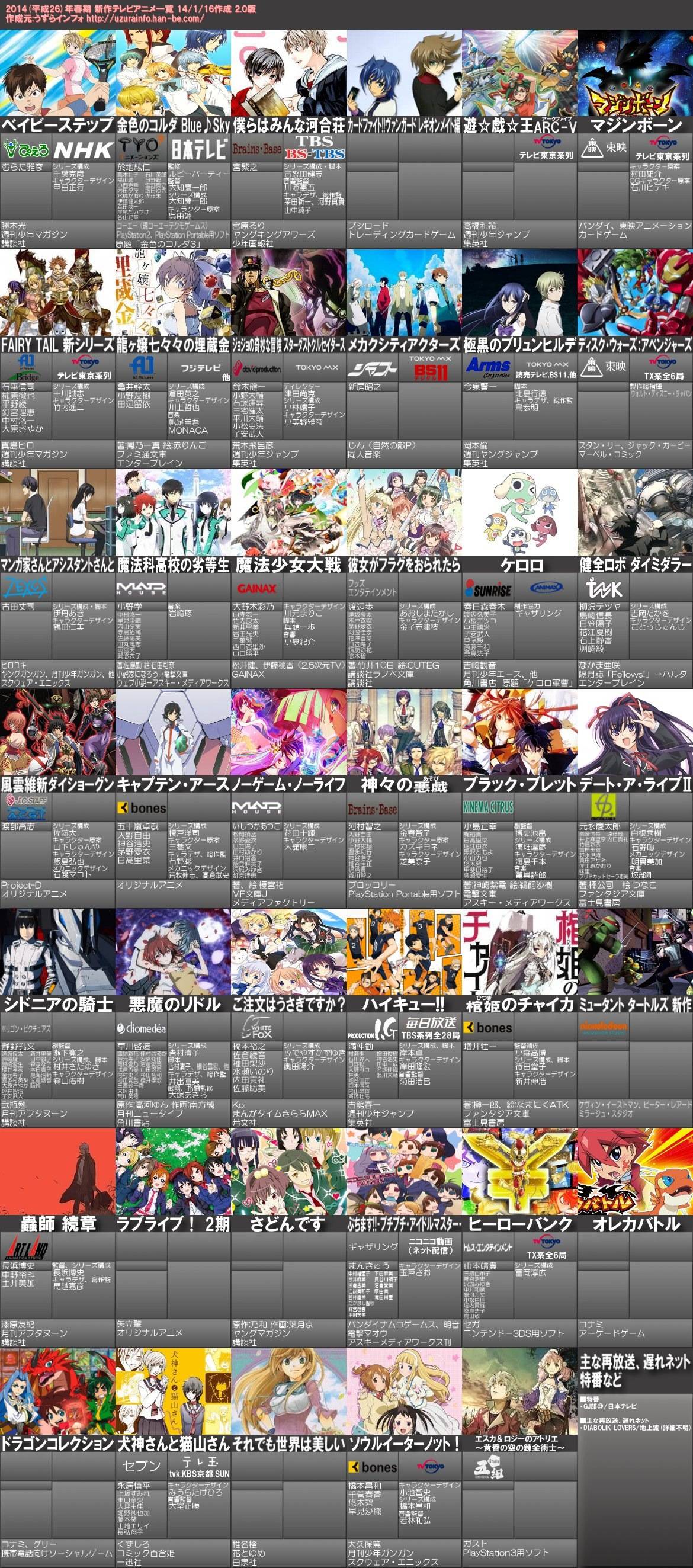Click bones logo under キャプテン・アース
This screenshot has width=693, height=1568.
[140, 809]
